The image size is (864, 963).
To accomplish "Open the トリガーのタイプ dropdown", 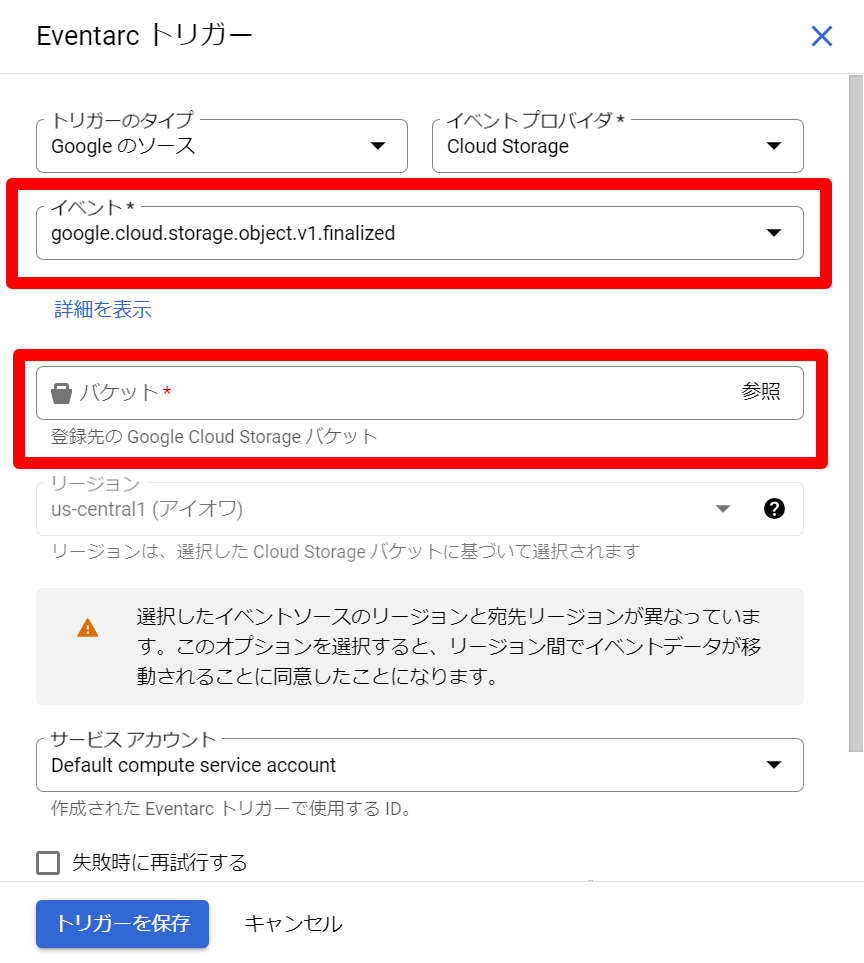I will tap(378, 146).
